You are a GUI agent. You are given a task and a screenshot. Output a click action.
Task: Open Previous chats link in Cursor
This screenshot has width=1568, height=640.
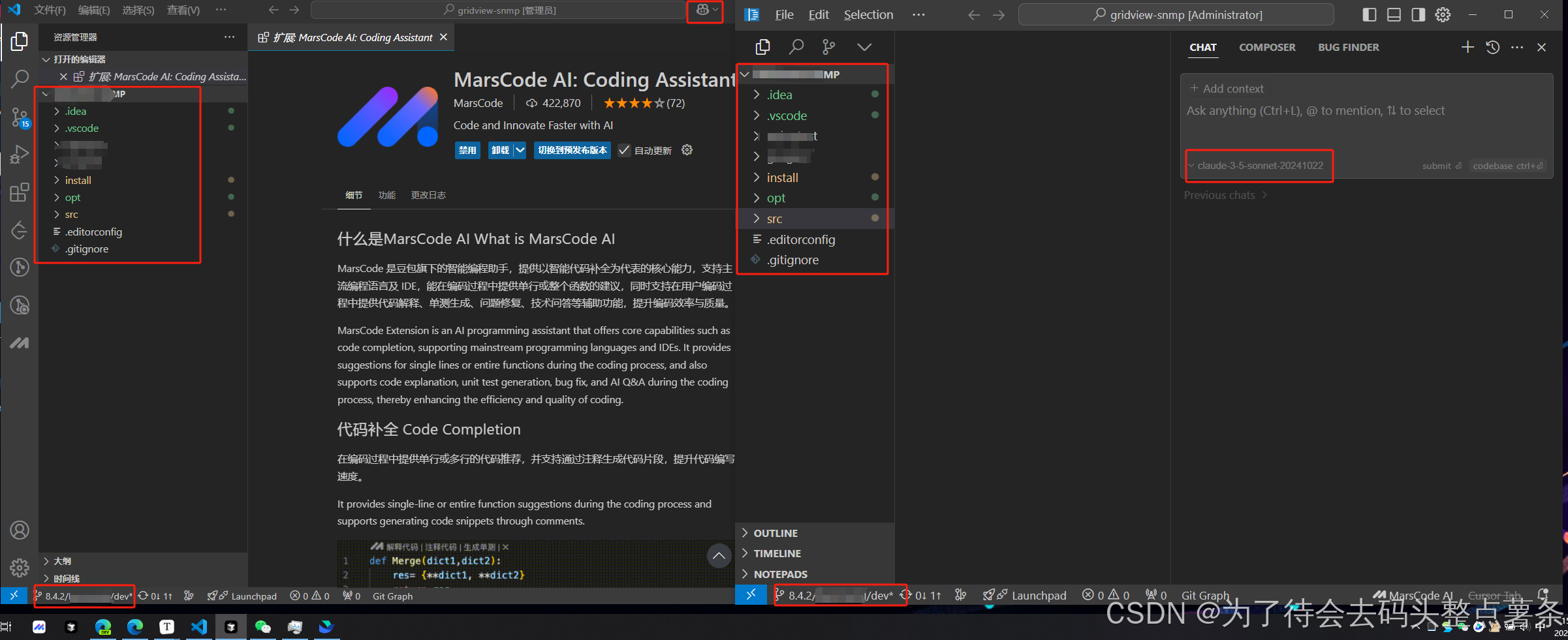click(1225, 195)
